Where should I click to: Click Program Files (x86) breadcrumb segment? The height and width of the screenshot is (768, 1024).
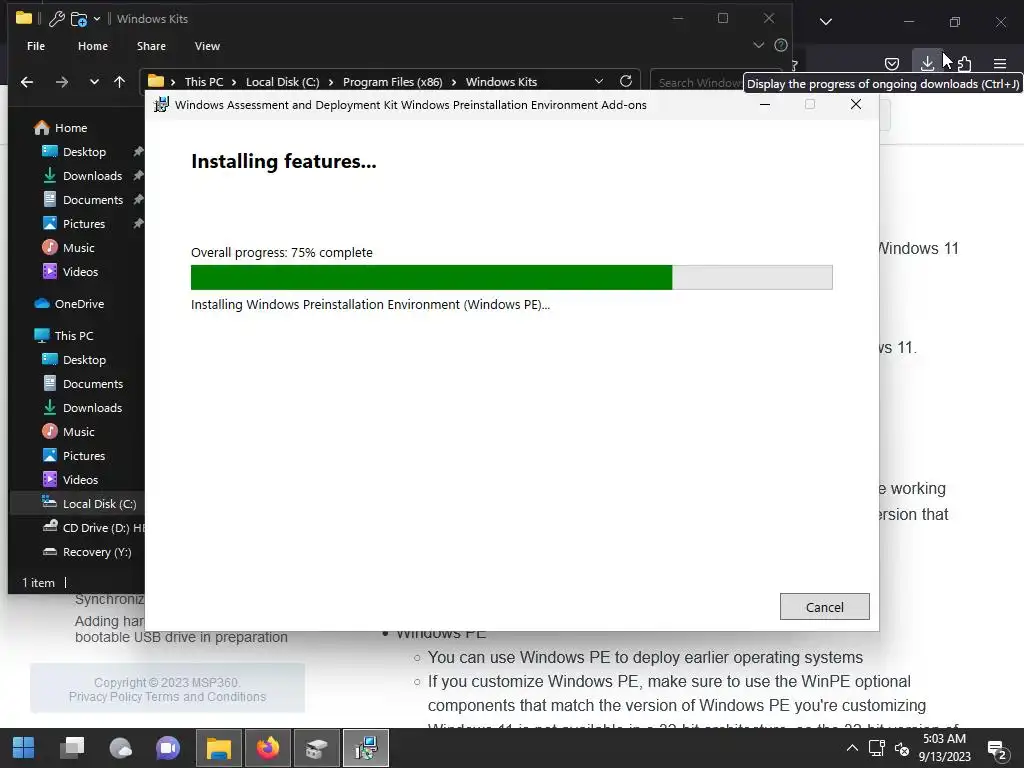pos(392,82)
